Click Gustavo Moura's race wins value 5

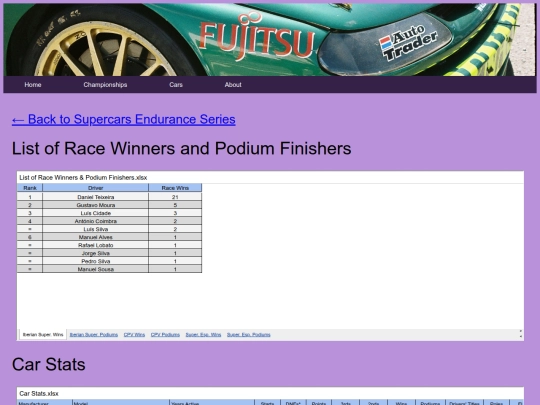point(175,205)
